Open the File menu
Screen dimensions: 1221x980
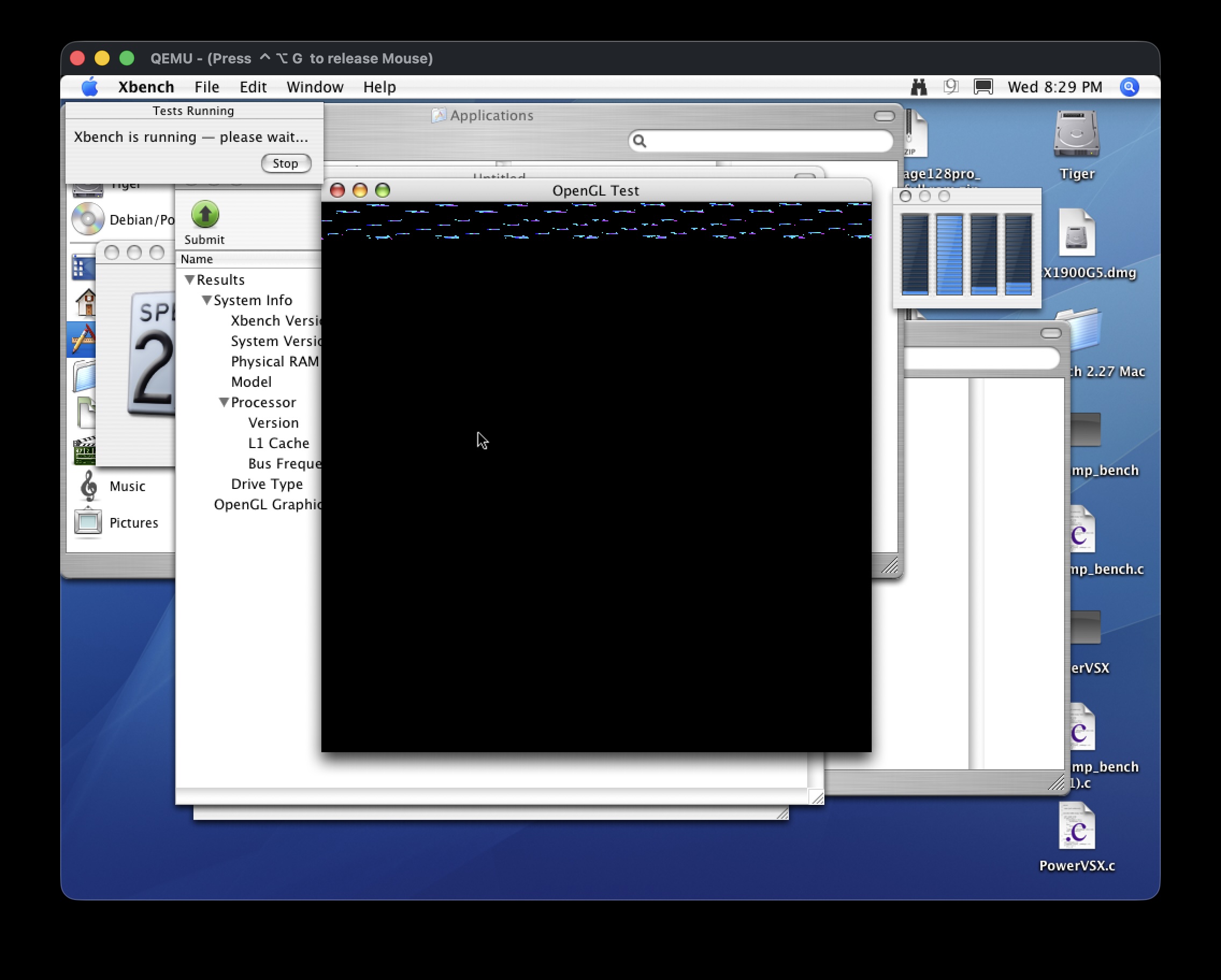206,87
